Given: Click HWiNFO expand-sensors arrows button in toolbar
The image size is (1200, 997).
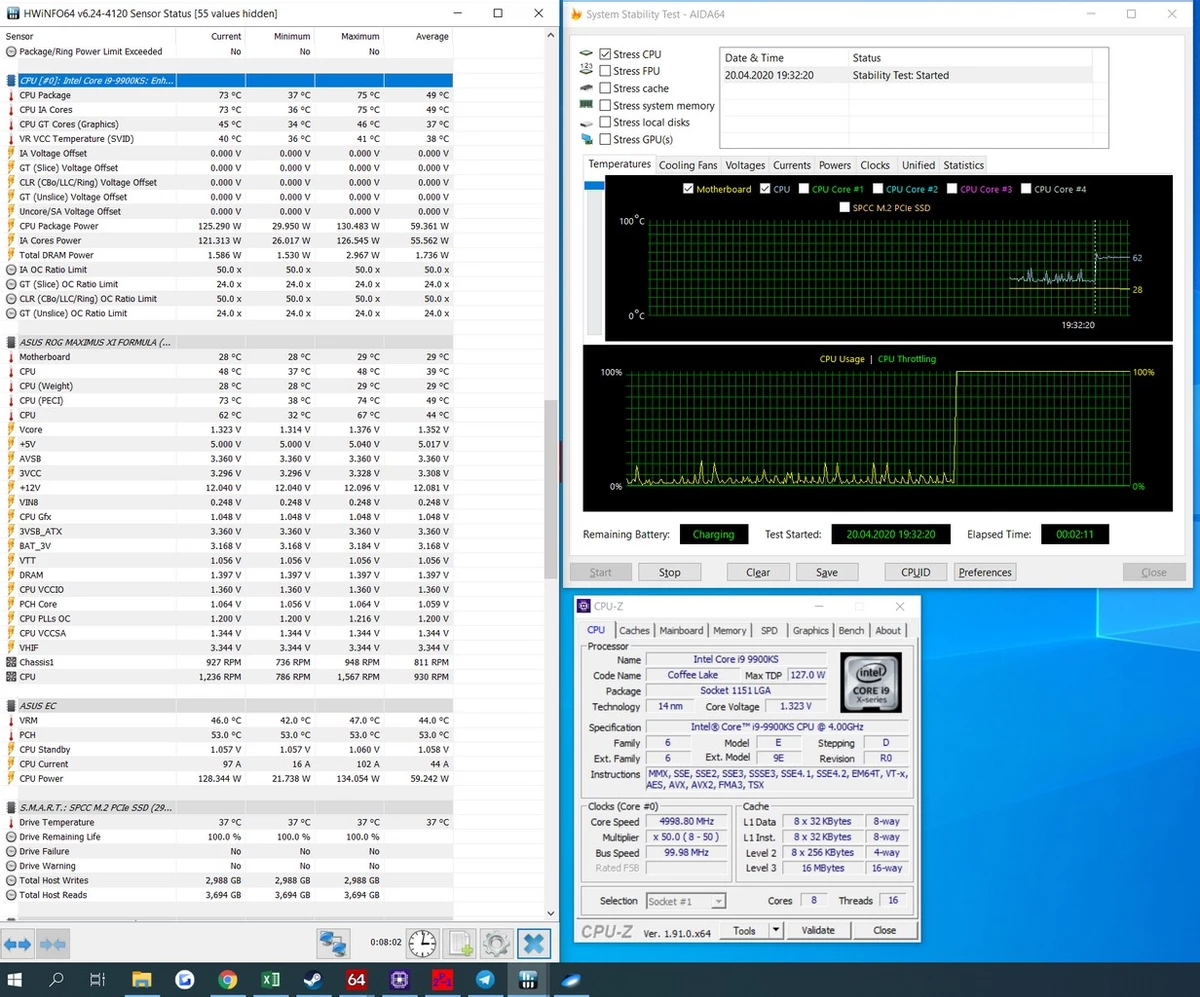Looking at the screenshot, I should tap(20, 943).
